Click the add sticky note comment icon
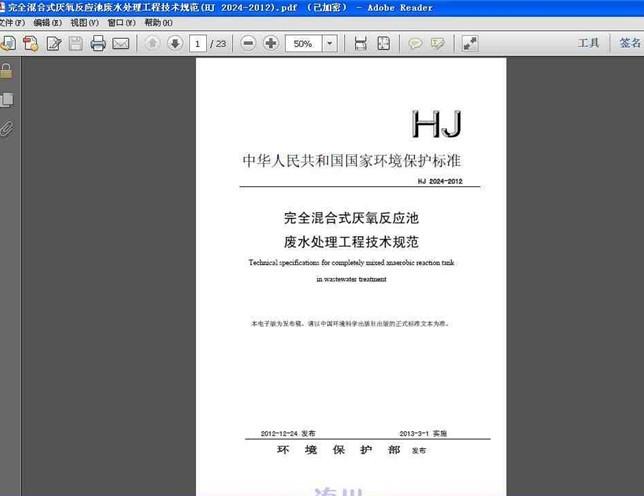Image resolution: width=644 pixels, height=496 pixels. [415, 43]
